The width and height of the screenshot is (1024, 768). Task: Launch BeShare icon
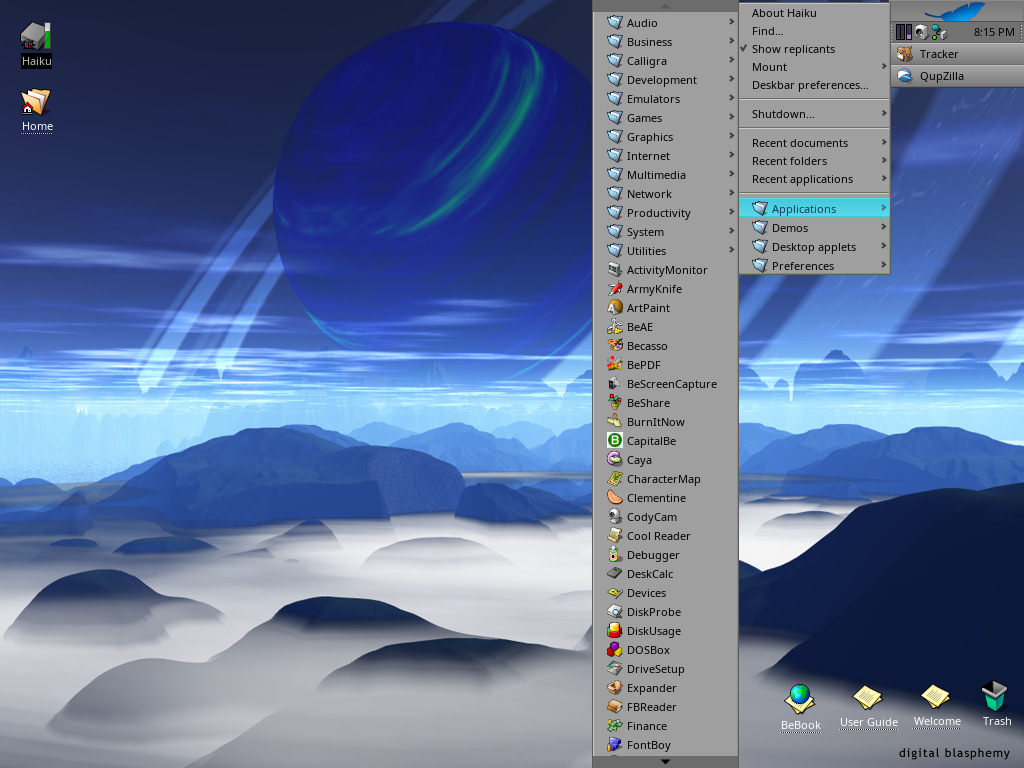point(615,402)
